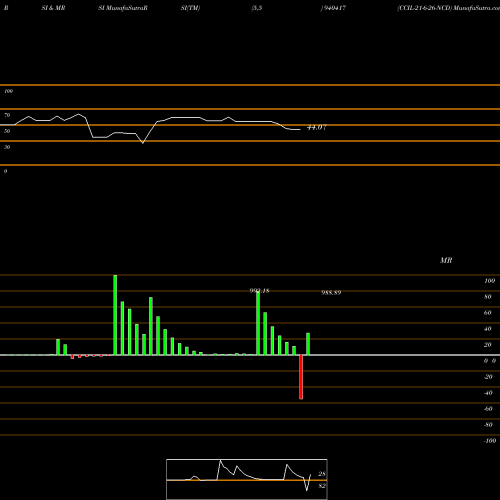Screen dimensions: 500x500
Task: Click the tallest green MR bar
Action: [x=115, y=315]
